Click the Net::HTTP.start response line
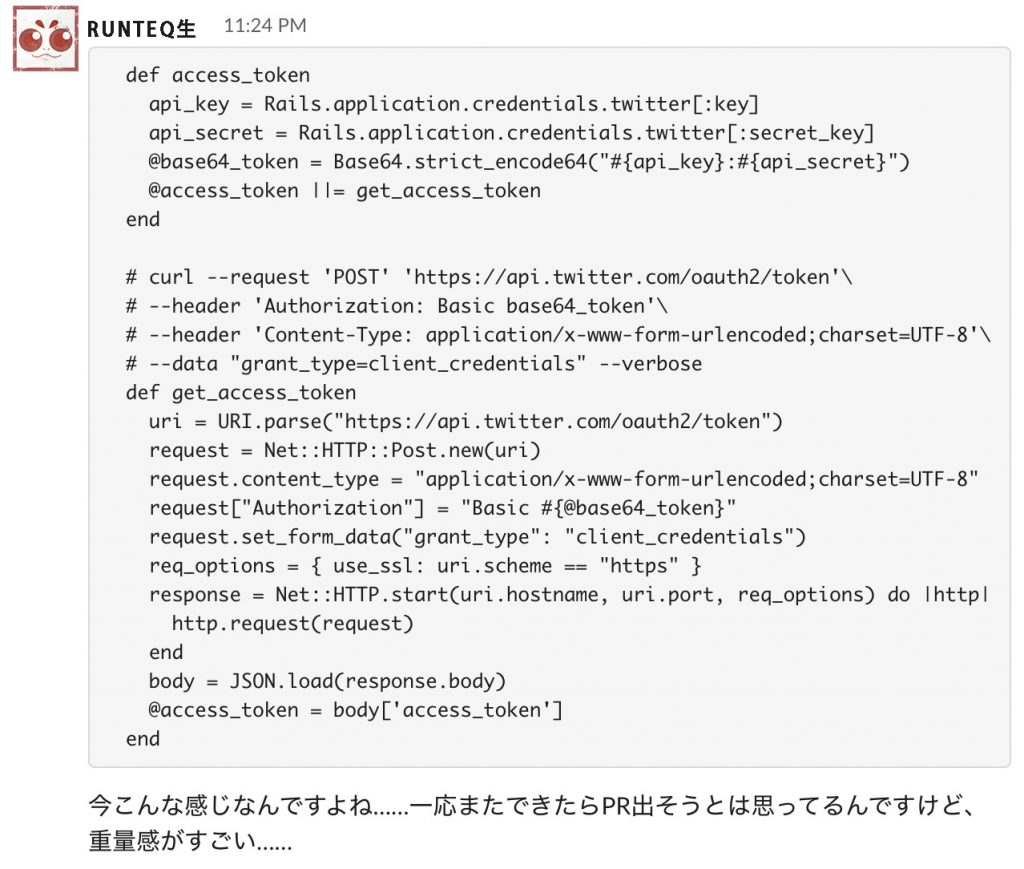The height and width of the screenshot is (869, 1024). pos(569,594)
